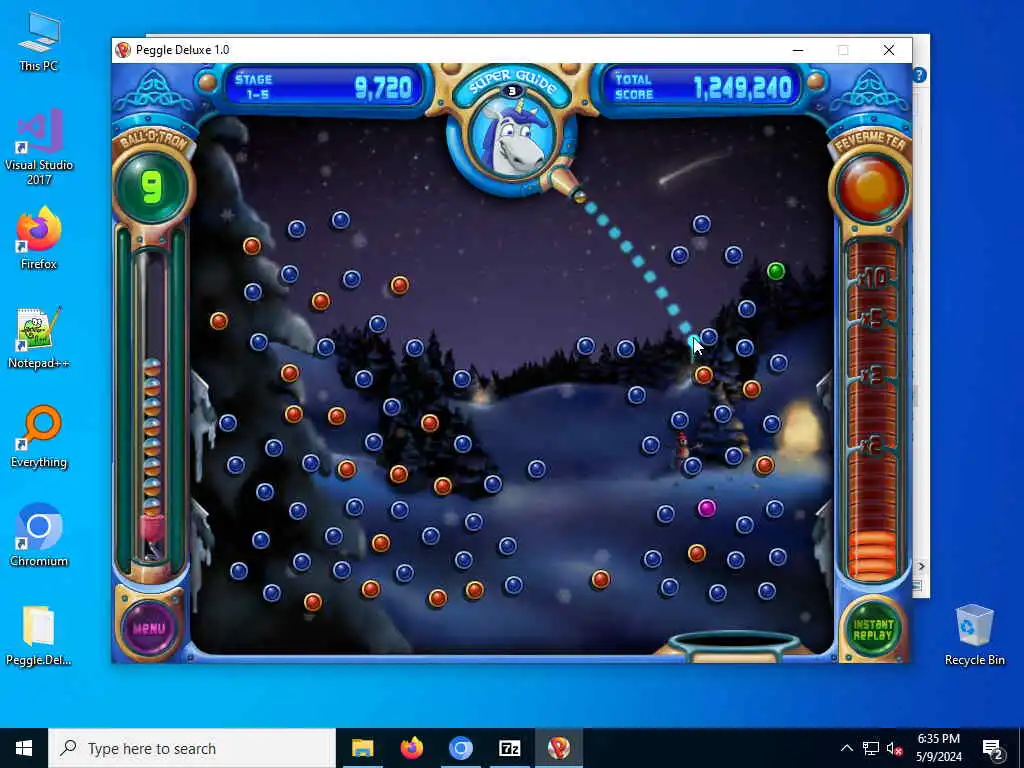Viewport: 1024px width, 768px height.
Task: Click the Peggle Deluxe title bar icon
Action: point(122,50)
